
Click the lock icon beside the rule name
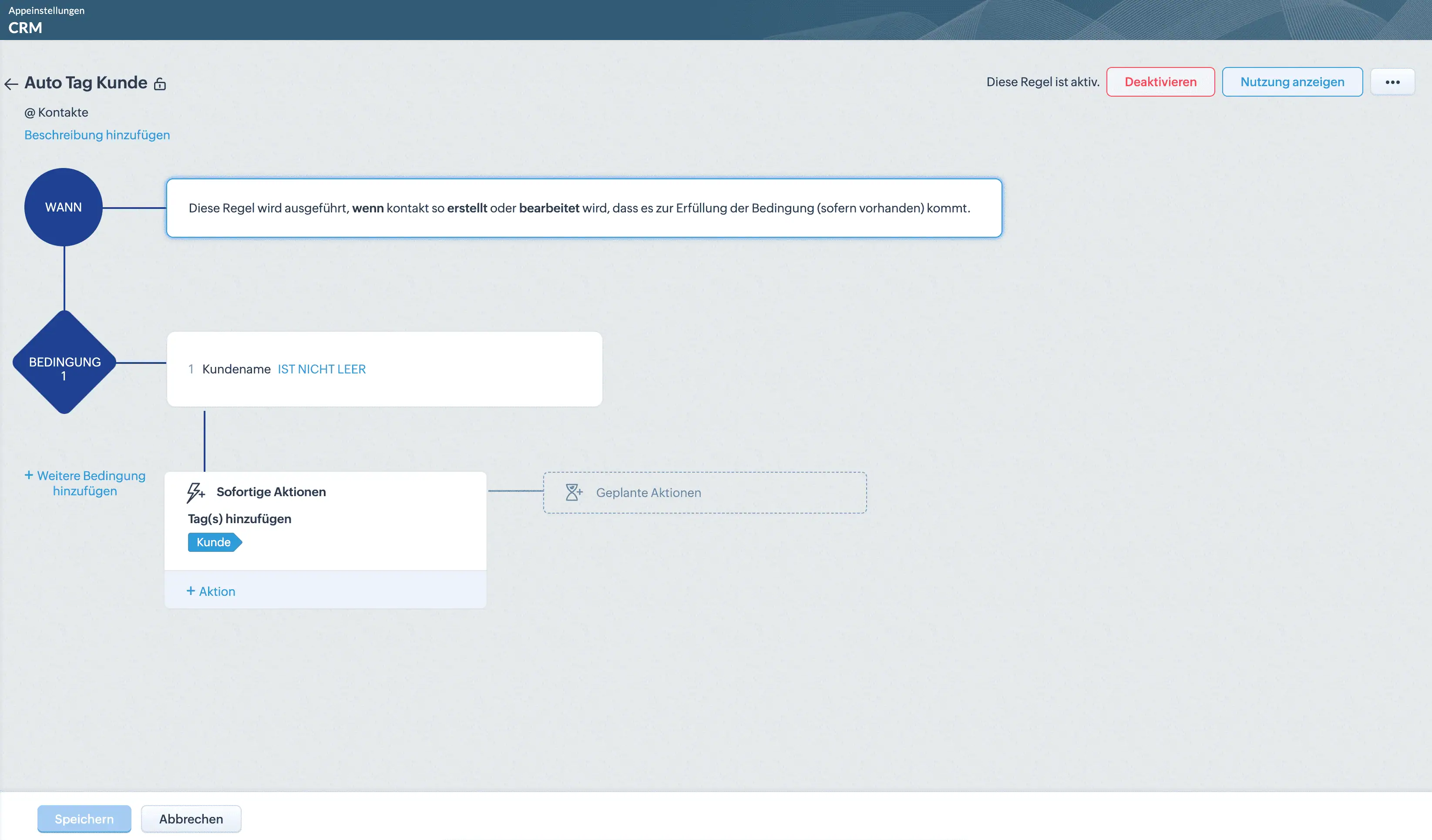(x=160, y=84)
